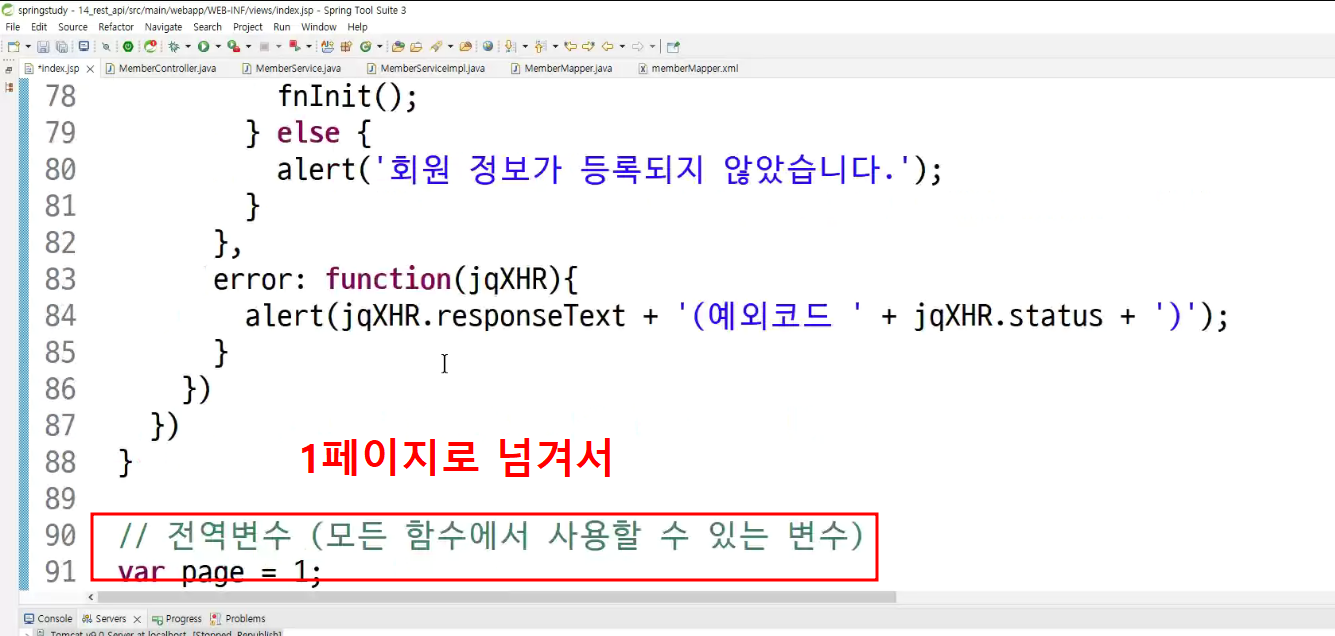
Task: Click 'var page = 1;' code line
Action: click(x=219, y=573)
